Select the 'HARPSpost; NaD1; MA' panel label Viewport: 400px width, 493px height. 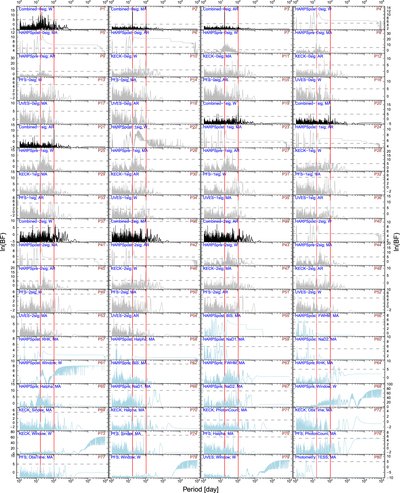224,339
